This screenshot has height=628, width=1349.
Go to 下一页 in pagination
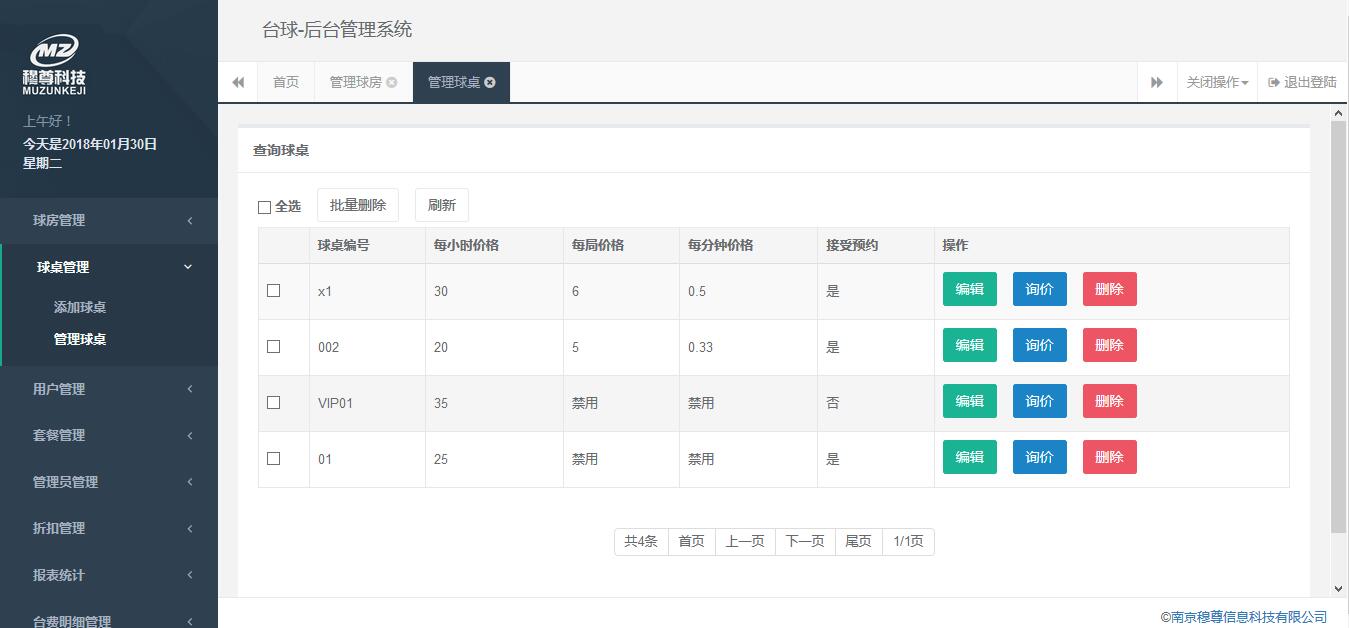tap(804, 542)
